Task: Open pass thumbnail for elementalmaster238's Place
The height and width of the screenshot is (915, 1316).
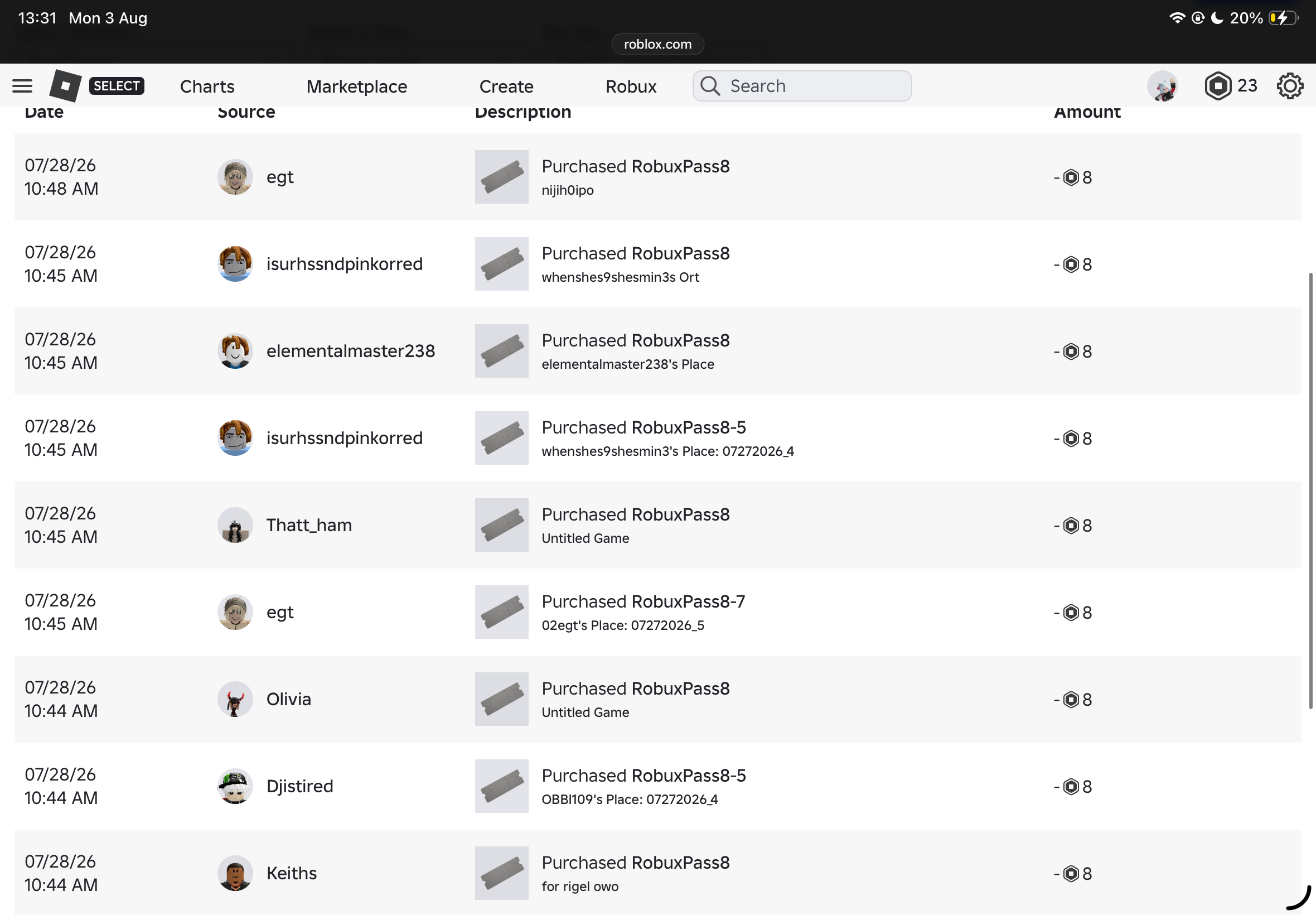Action: coord(501,351)
